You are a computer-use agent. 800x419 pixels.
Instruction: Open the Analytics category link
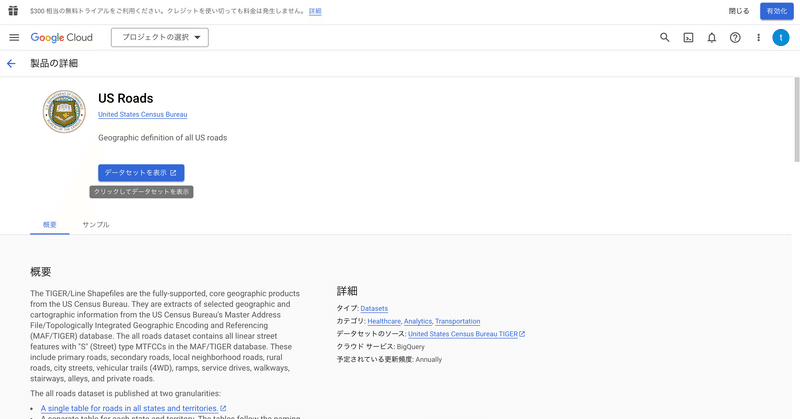click(x=418, y=321)
